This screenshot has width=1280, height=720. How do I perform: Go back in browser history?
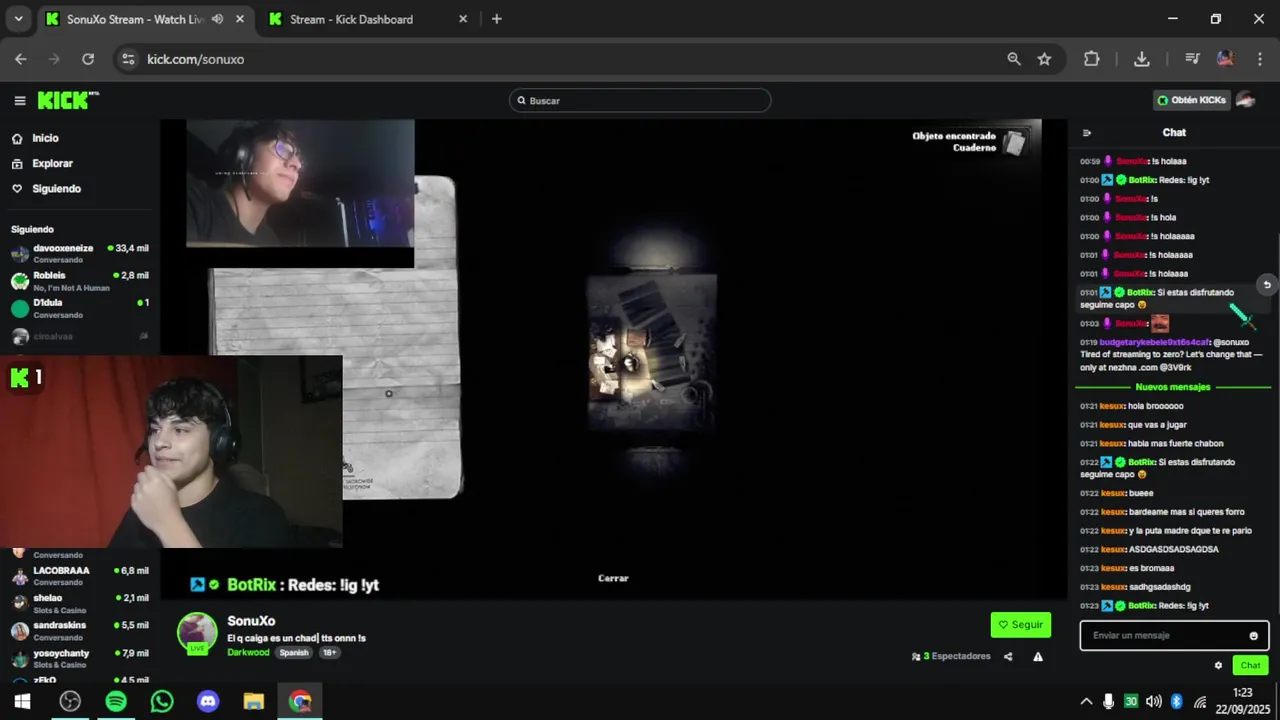[21, 59]
